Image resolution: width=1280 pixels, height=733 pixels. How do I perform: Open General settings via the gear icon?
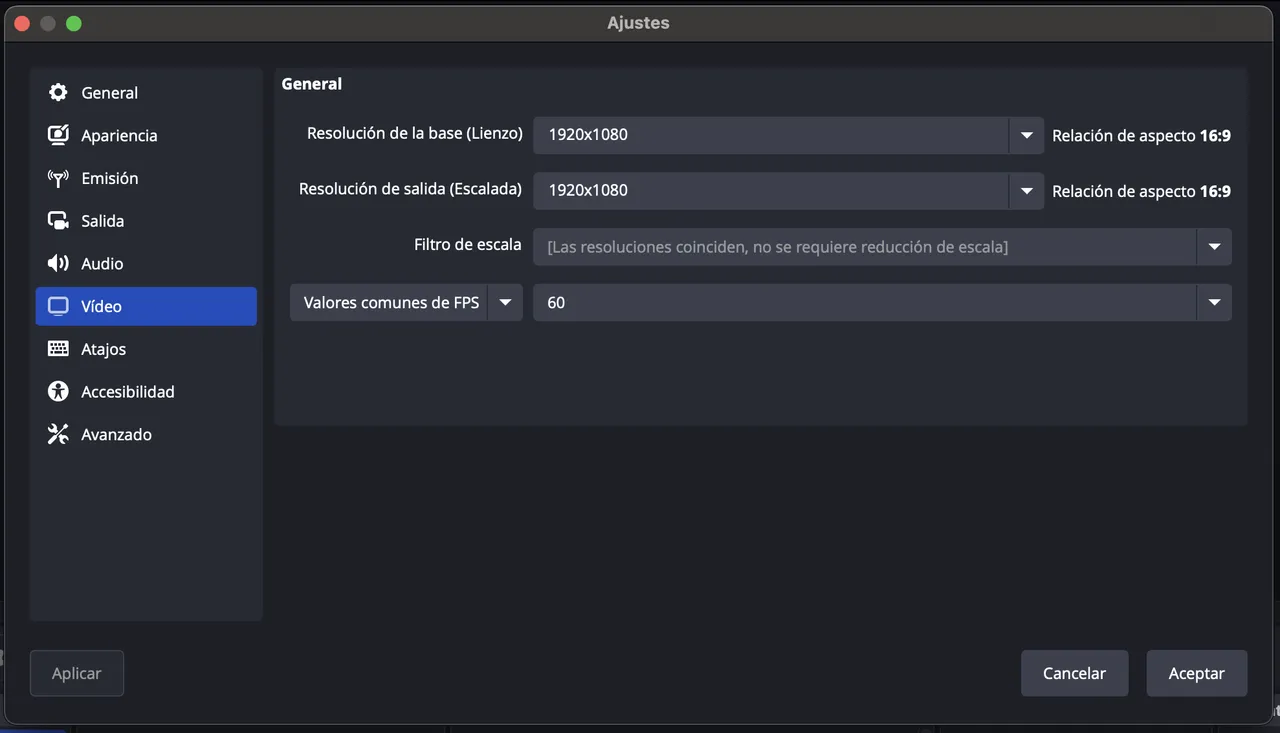click(58, 93)
